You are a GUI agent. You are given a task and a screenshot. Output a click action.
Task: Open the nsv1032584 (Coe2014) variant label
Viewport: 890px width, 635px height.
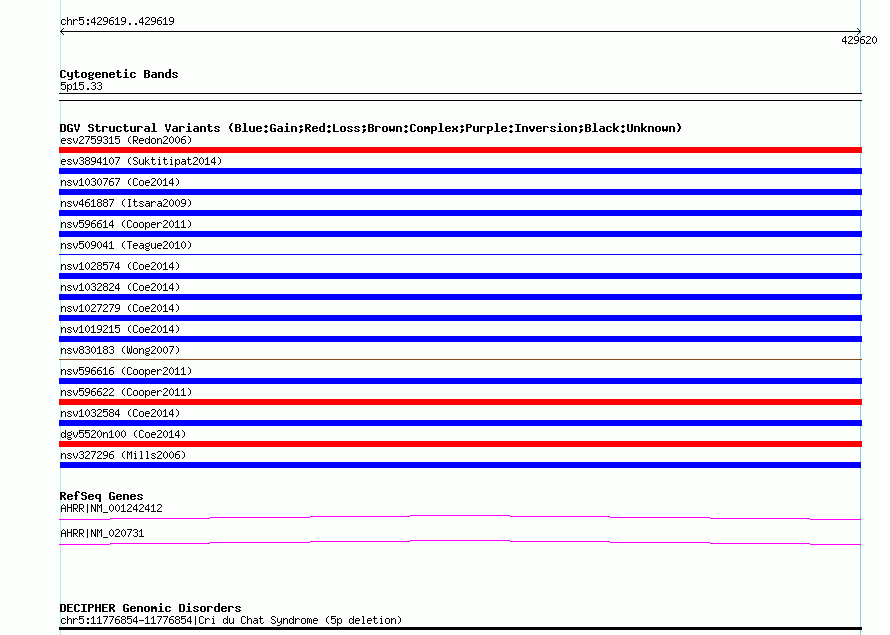click(120, 413)
